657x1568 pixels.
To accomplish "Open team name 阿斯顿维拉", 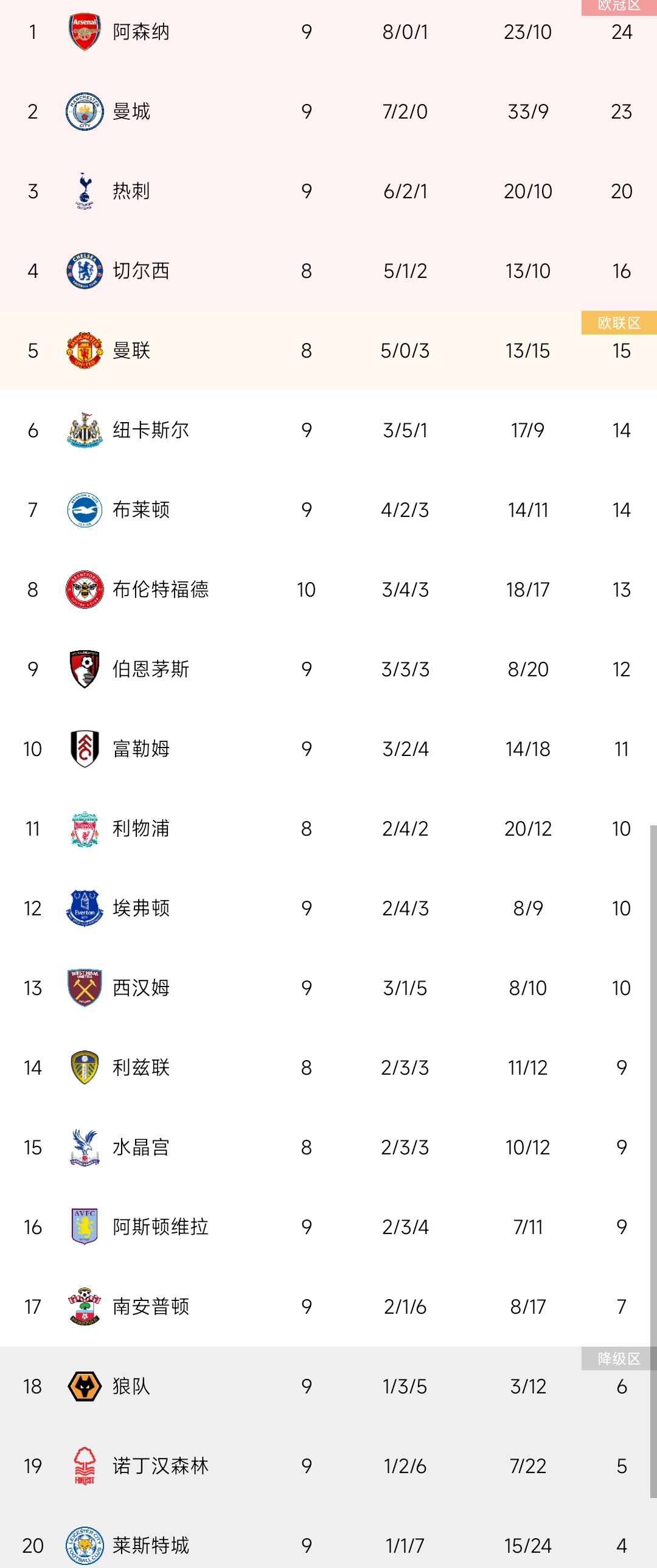I will [x=161, y=1227].
